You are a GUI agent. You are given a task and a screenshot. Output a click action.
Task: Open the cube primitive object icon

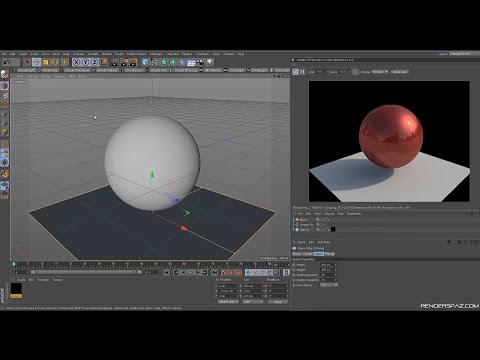[145, 62]
